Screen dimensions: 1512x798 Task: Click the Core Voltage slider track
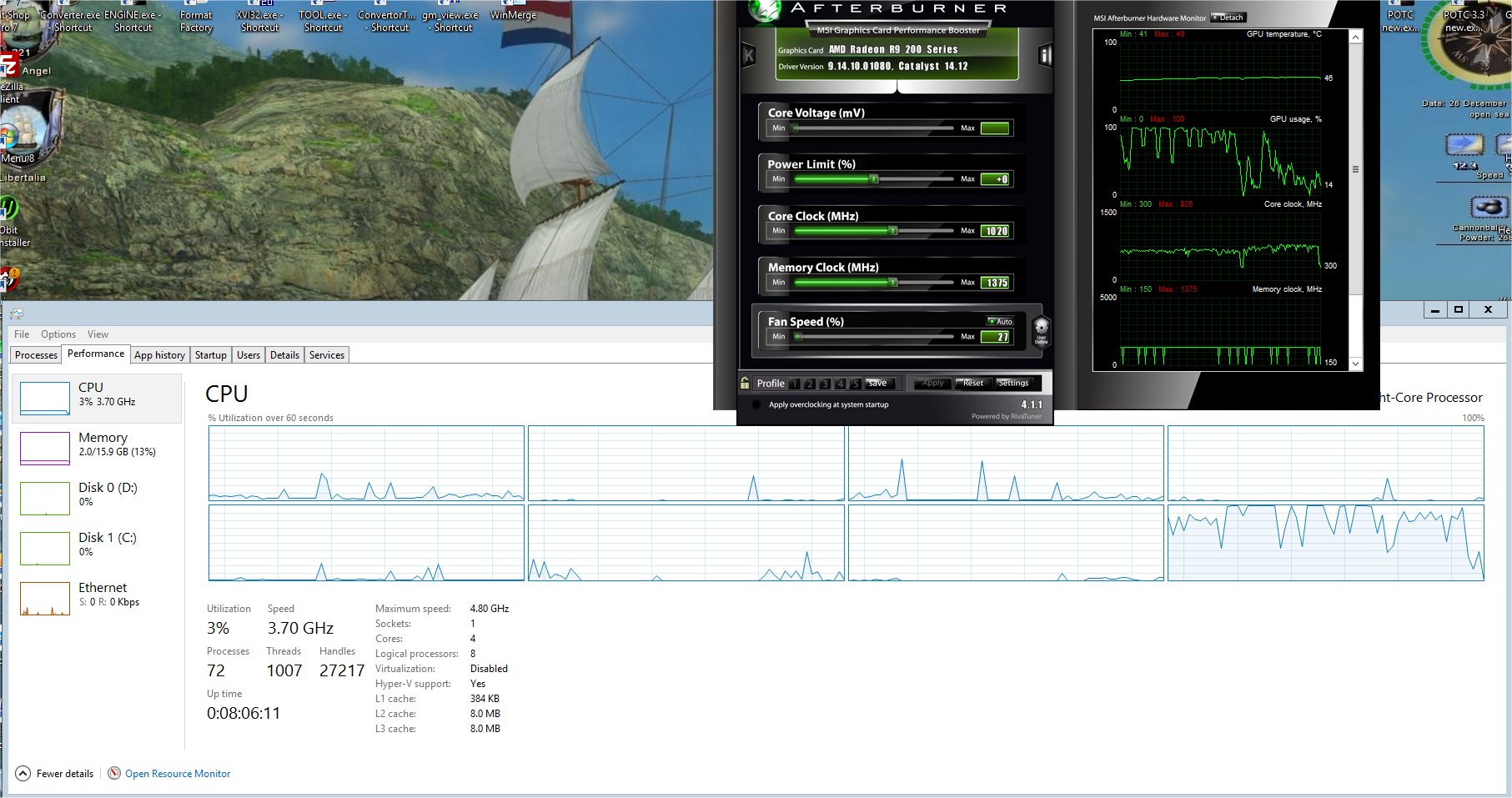click(874, 128)
